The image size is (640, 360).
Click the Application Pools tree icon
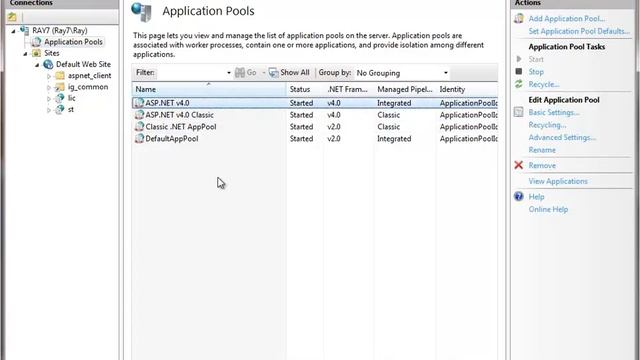tap(36, 42)
